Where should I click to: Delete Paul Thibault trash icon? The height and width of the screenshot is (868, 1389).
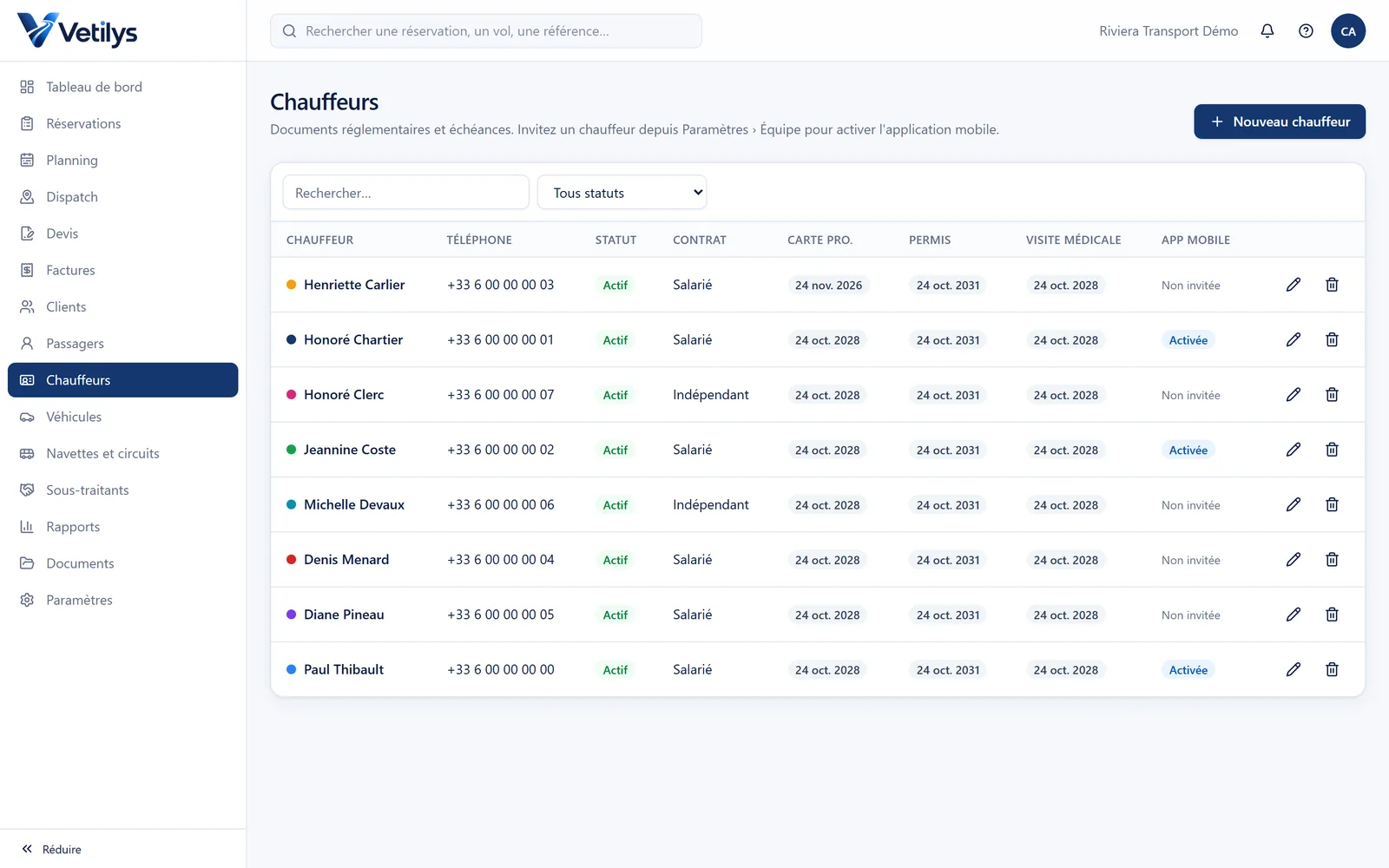pos(1332,669)
